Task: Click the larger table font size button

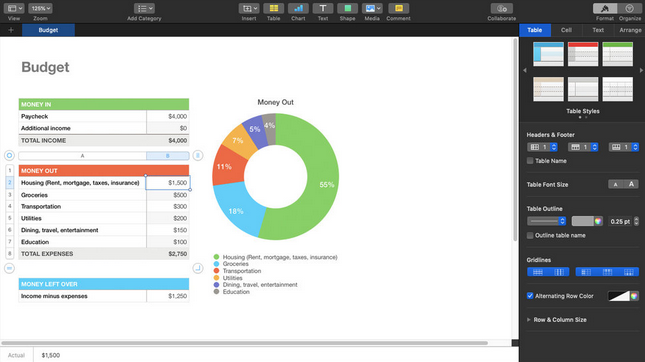Action: tap(631, 184)
